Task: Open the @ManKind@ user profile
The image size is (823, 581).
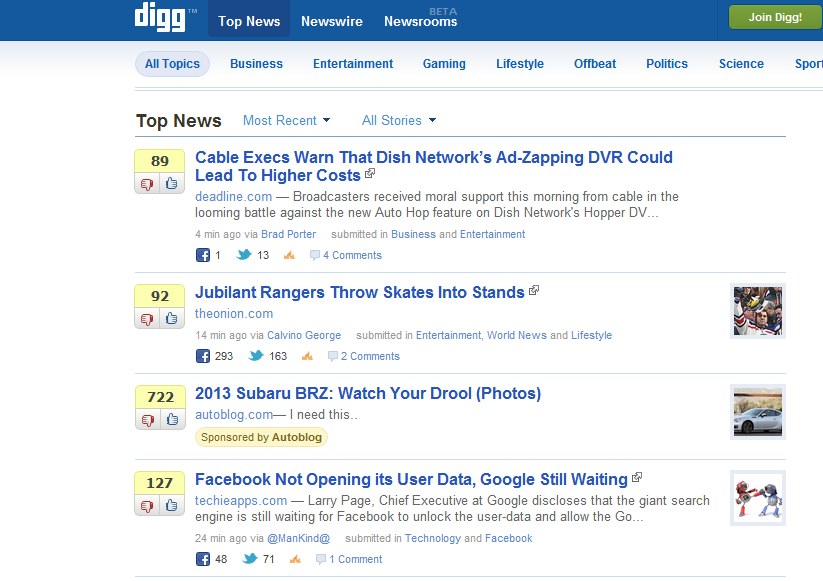Action: (299, 538)
